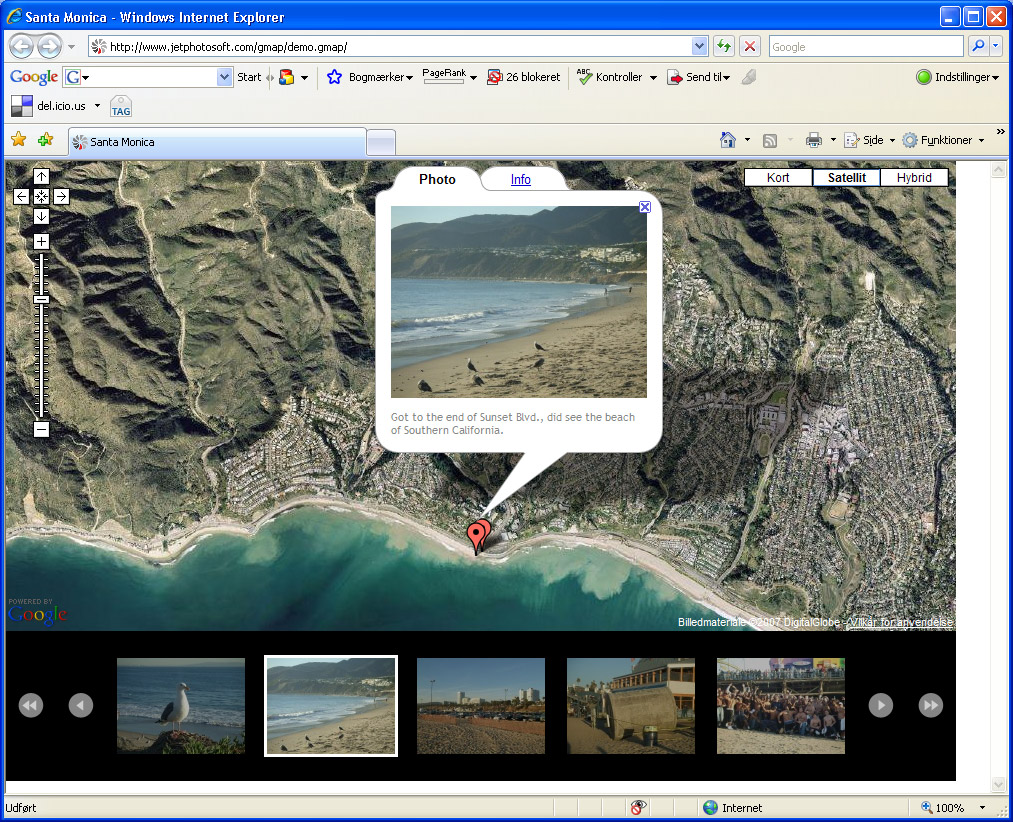Click the browser Stop loading icon

click(x=750, y=47)
